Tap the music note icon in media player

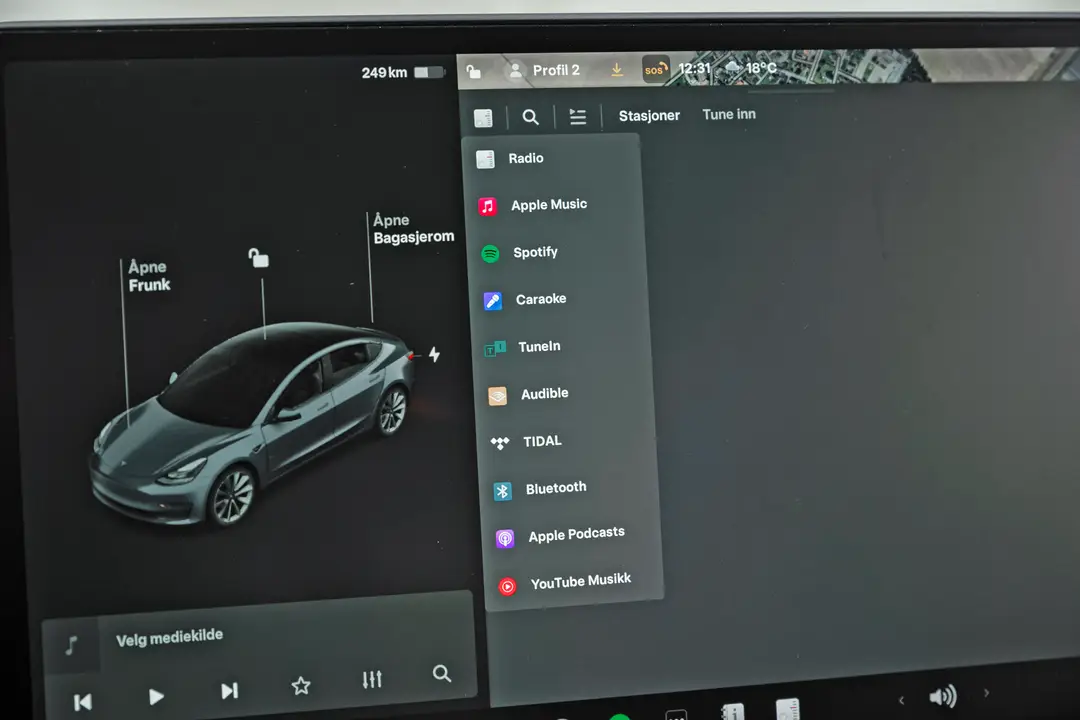coord(71,646)
